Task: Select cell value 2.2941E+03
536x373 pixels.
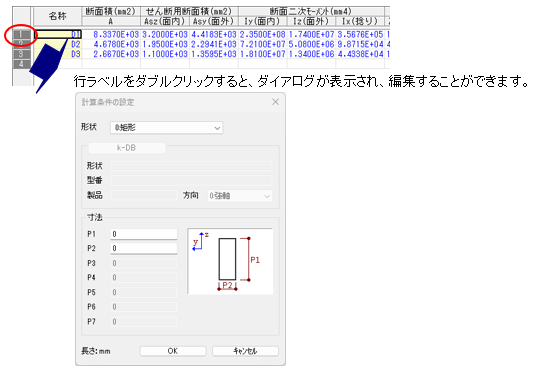Action: [x=214, y=44]
